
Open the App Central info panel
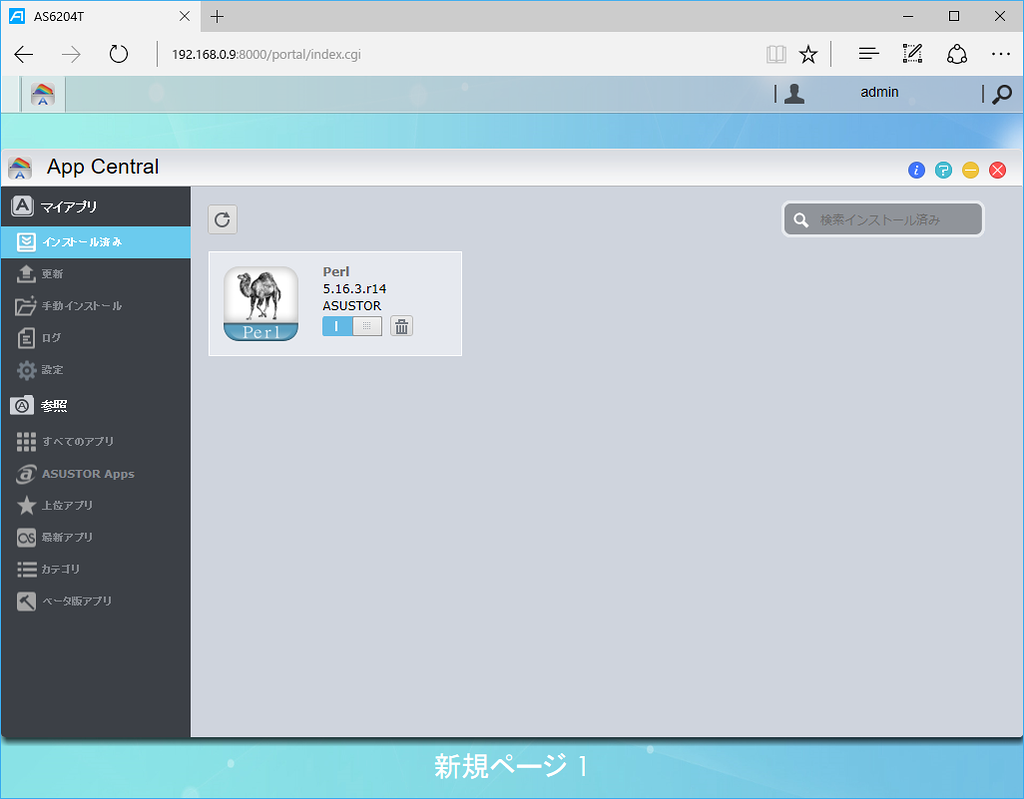tap(916, 169)
